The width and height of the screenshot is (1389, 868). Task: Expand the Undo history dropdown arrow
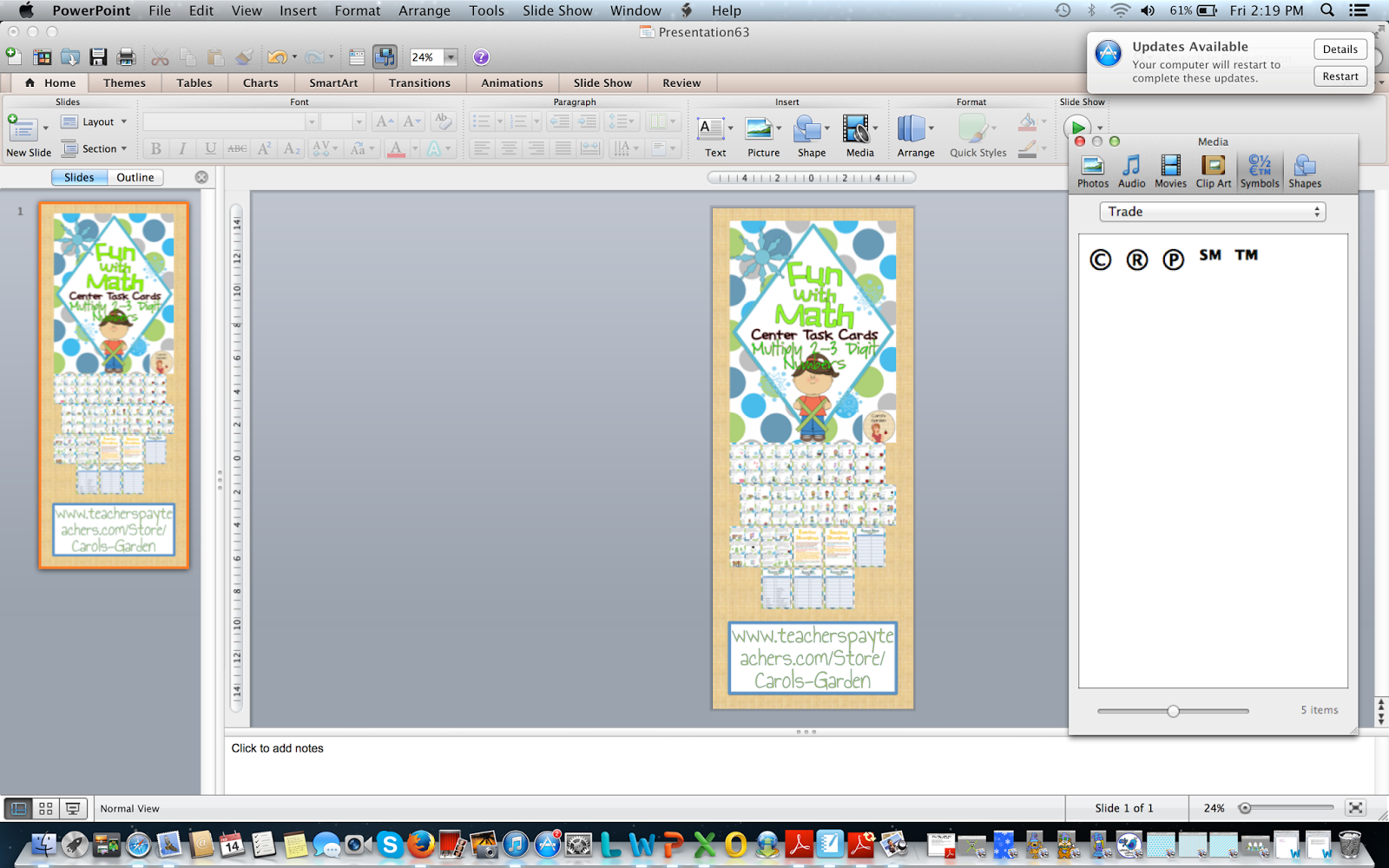pyautogui.click(x=294, y=57)
